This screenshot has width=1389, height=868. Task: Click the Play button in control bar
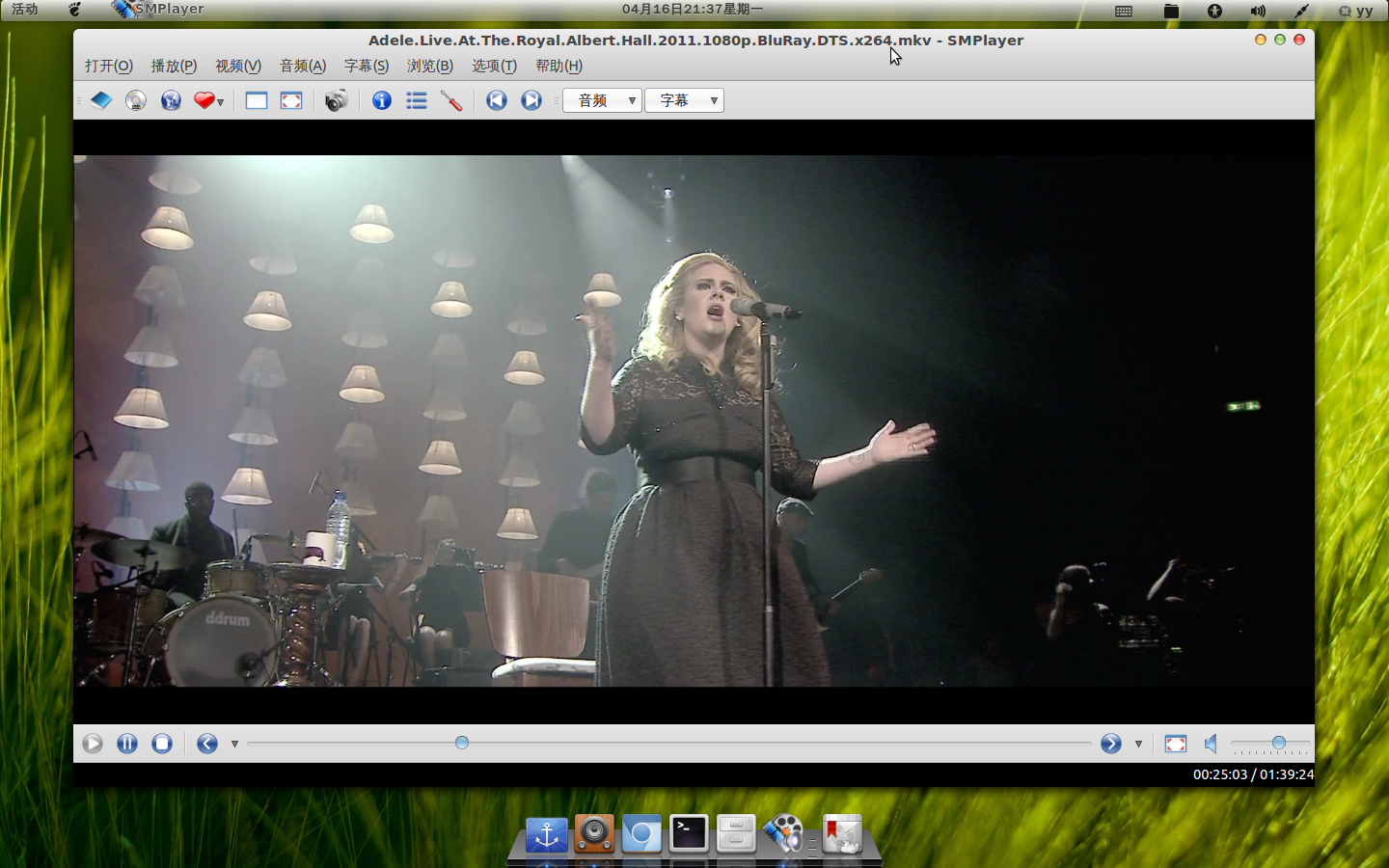(93, 744)
